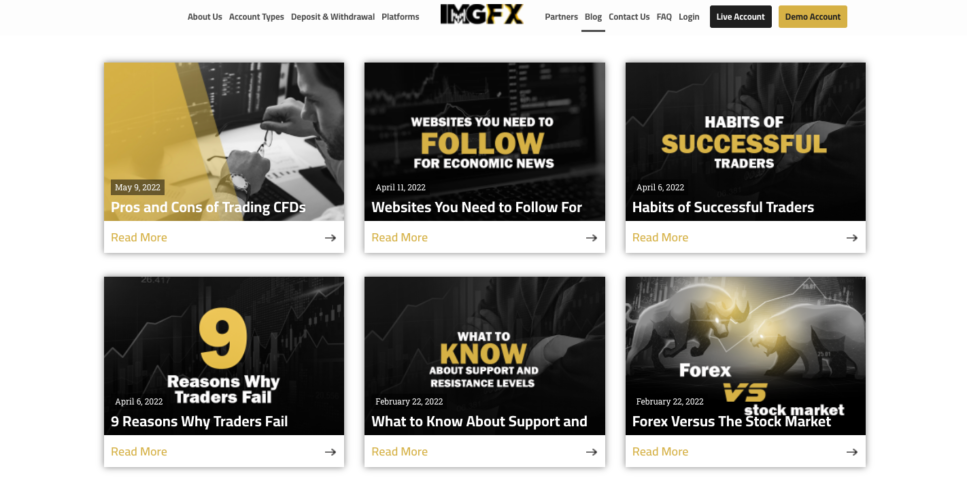Click arrow icon under Habits of Successful Traders
Viewport: 967px width, 480px height.
(852, 238)
